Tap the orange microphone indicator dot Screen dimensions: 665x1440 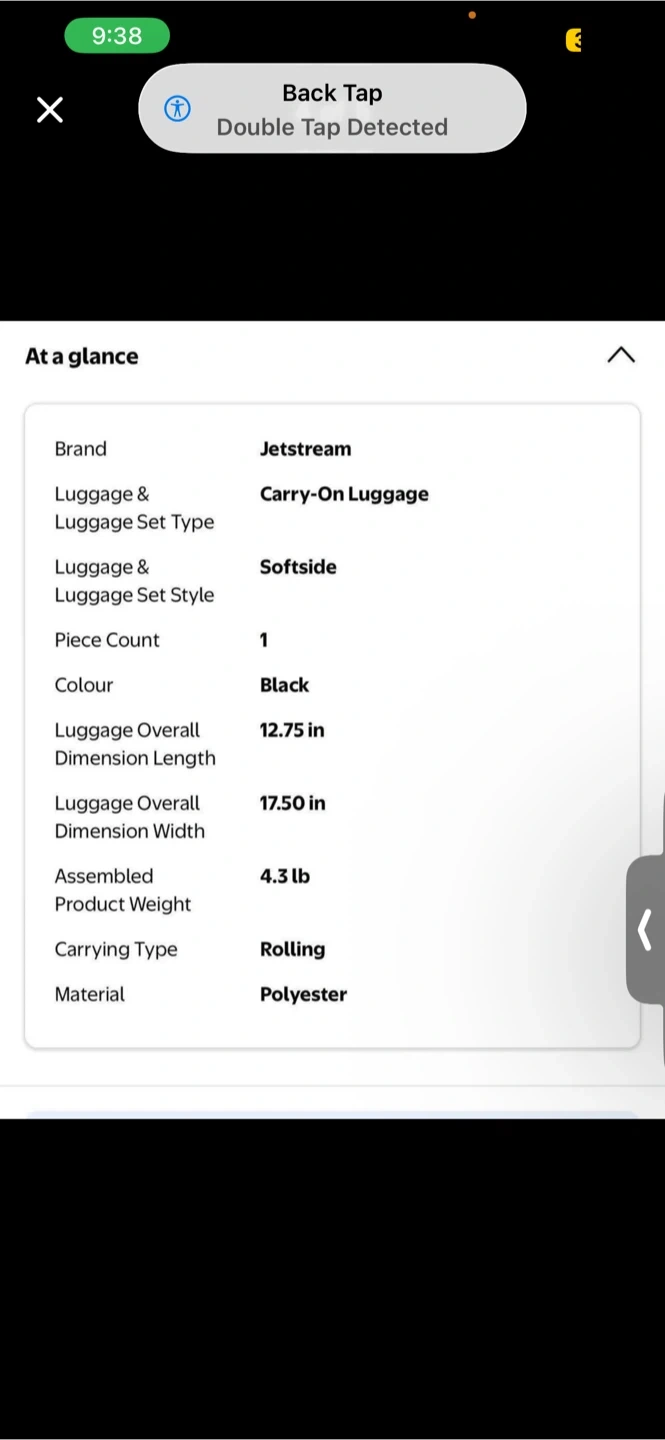(472, 15)
